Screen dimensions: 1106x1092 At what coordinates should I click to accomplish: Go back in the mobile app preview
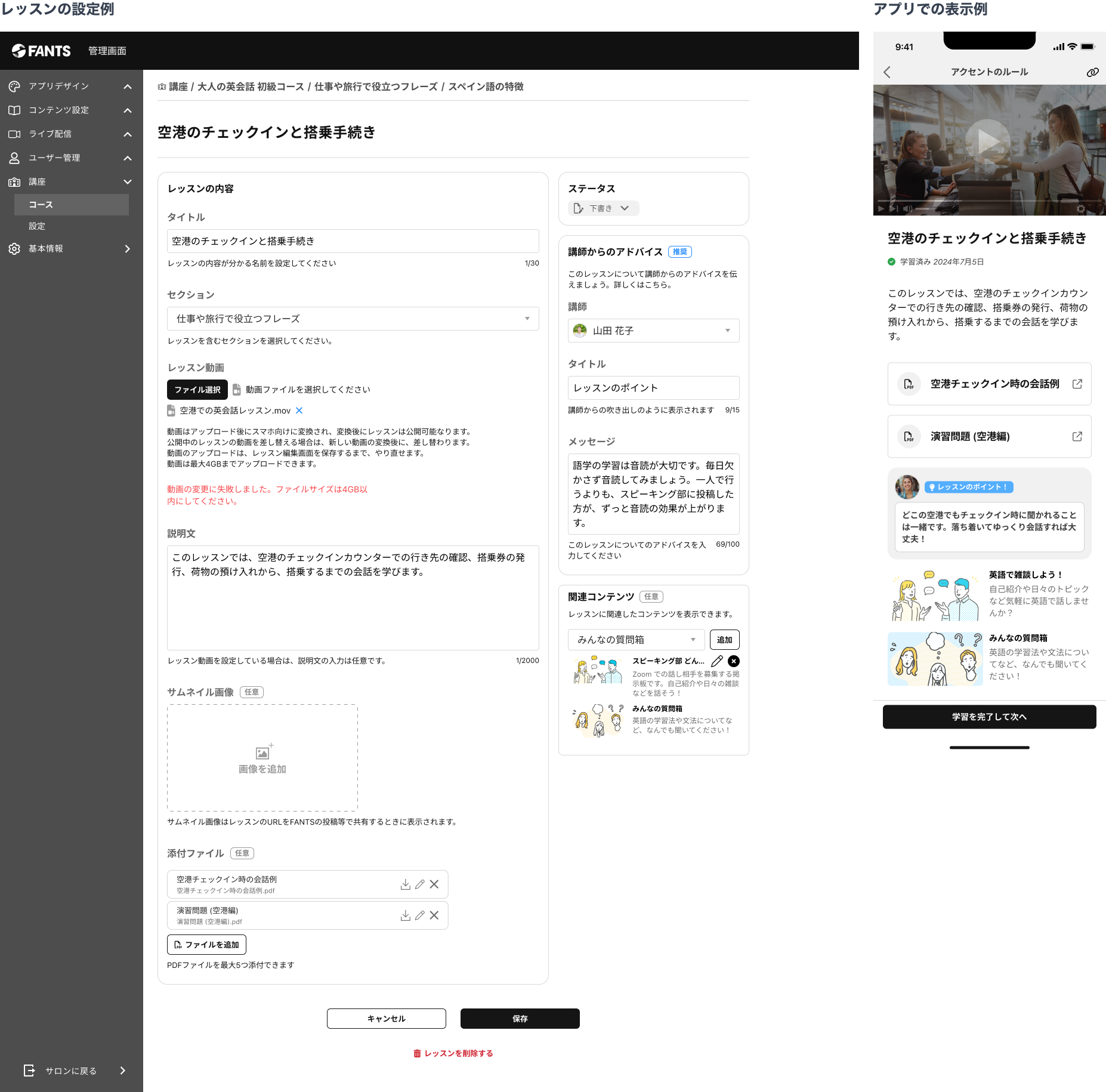[x=887, y=72]
